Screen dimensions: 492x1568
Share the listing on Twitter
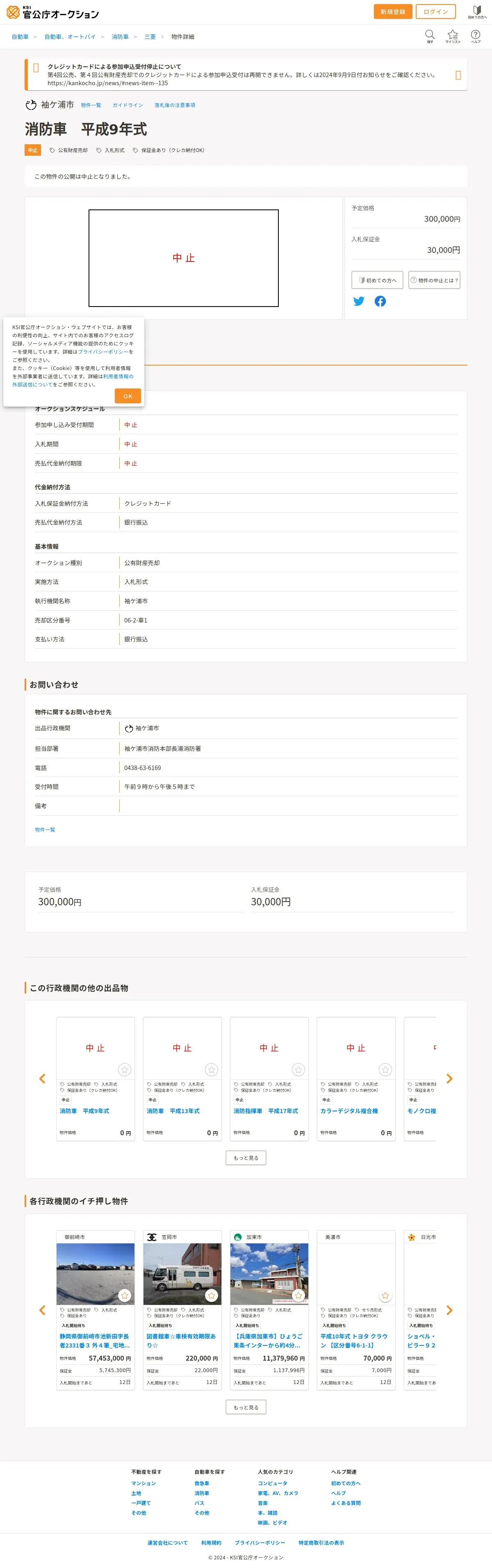[359, 301]
